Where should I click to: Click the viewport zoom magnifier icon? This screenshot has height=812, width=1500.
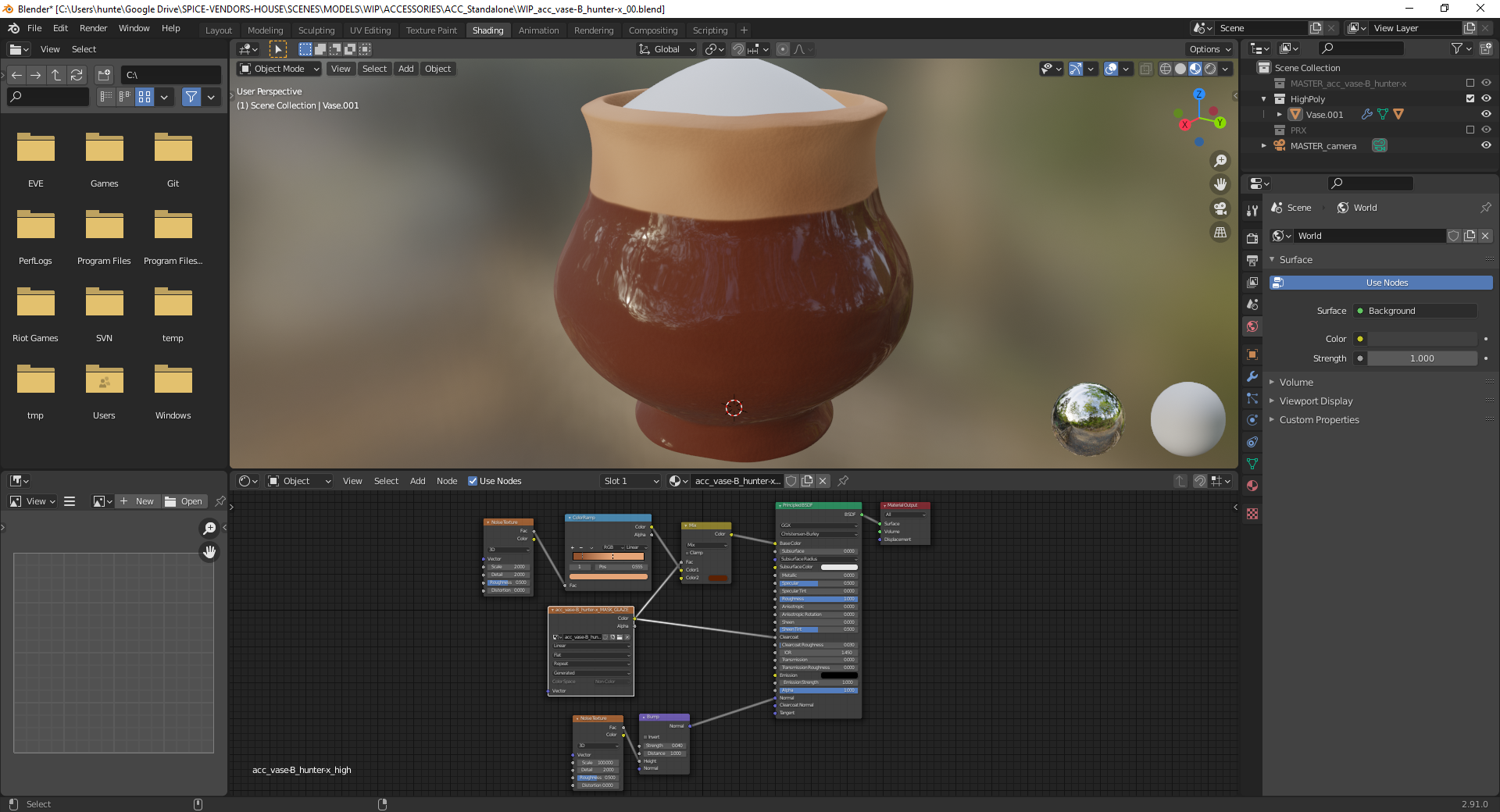[1220, 161]
